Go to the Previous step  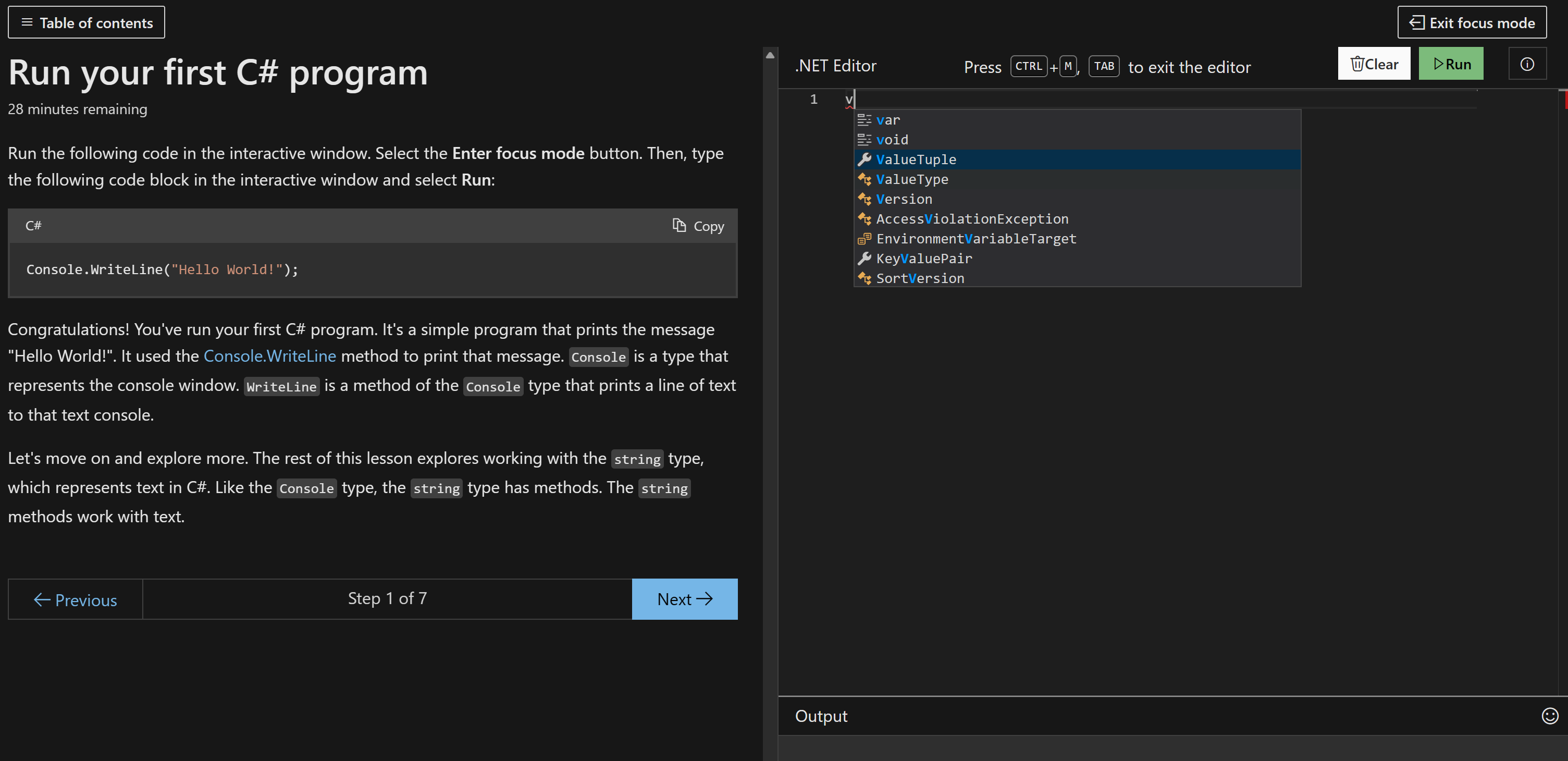(x=76, y=599)
